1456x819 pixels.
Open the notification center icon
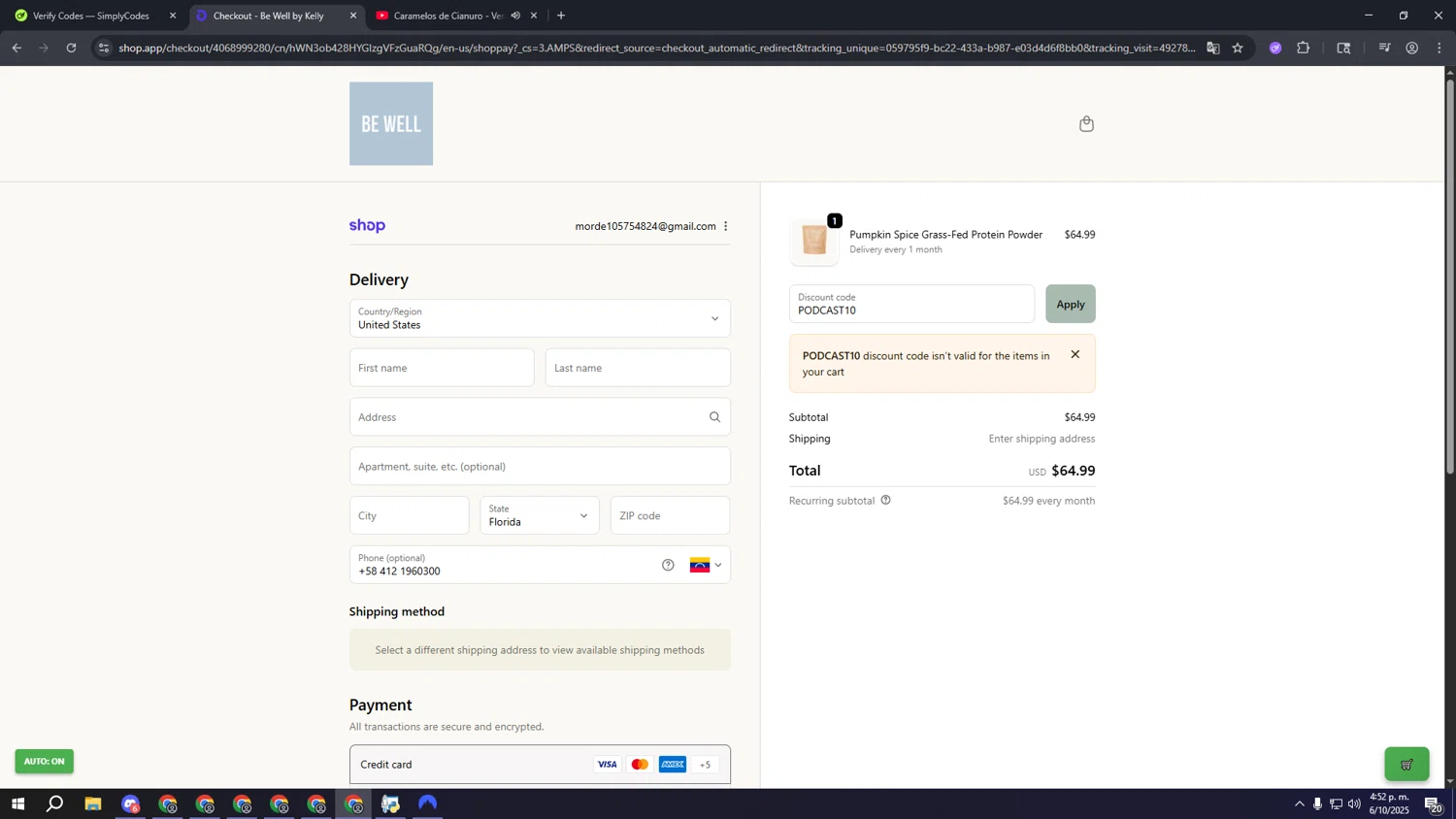[1433, 803]
